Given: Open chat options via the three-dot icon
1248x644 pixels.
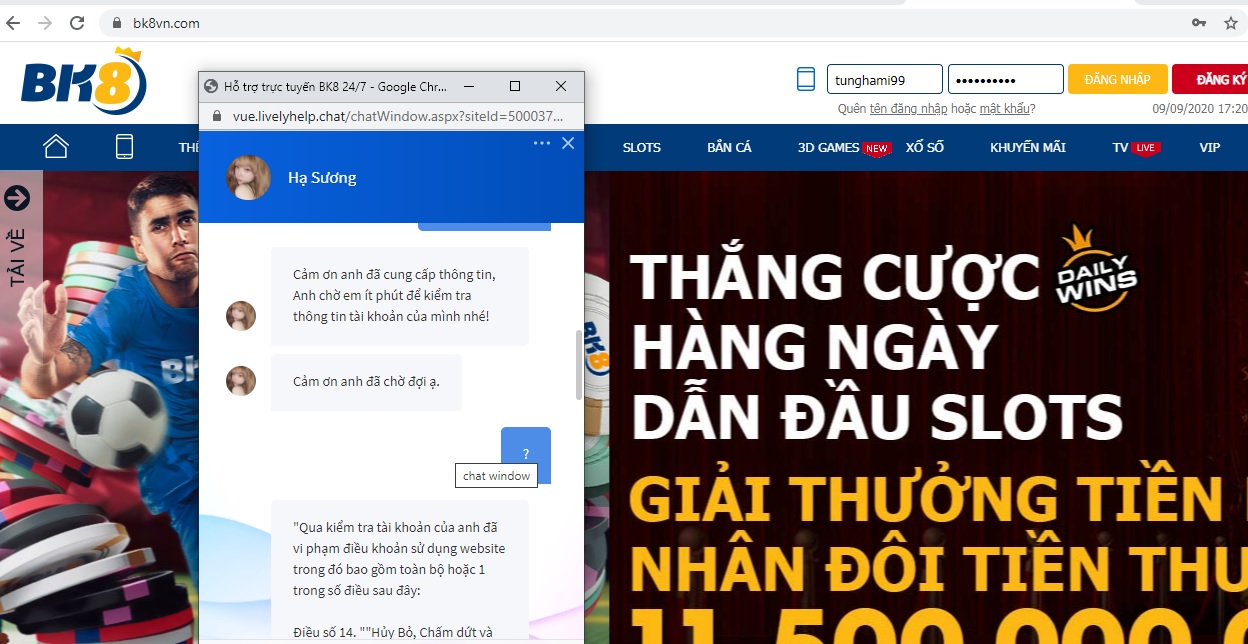Looking at the screenshot, I should point(541,143).
